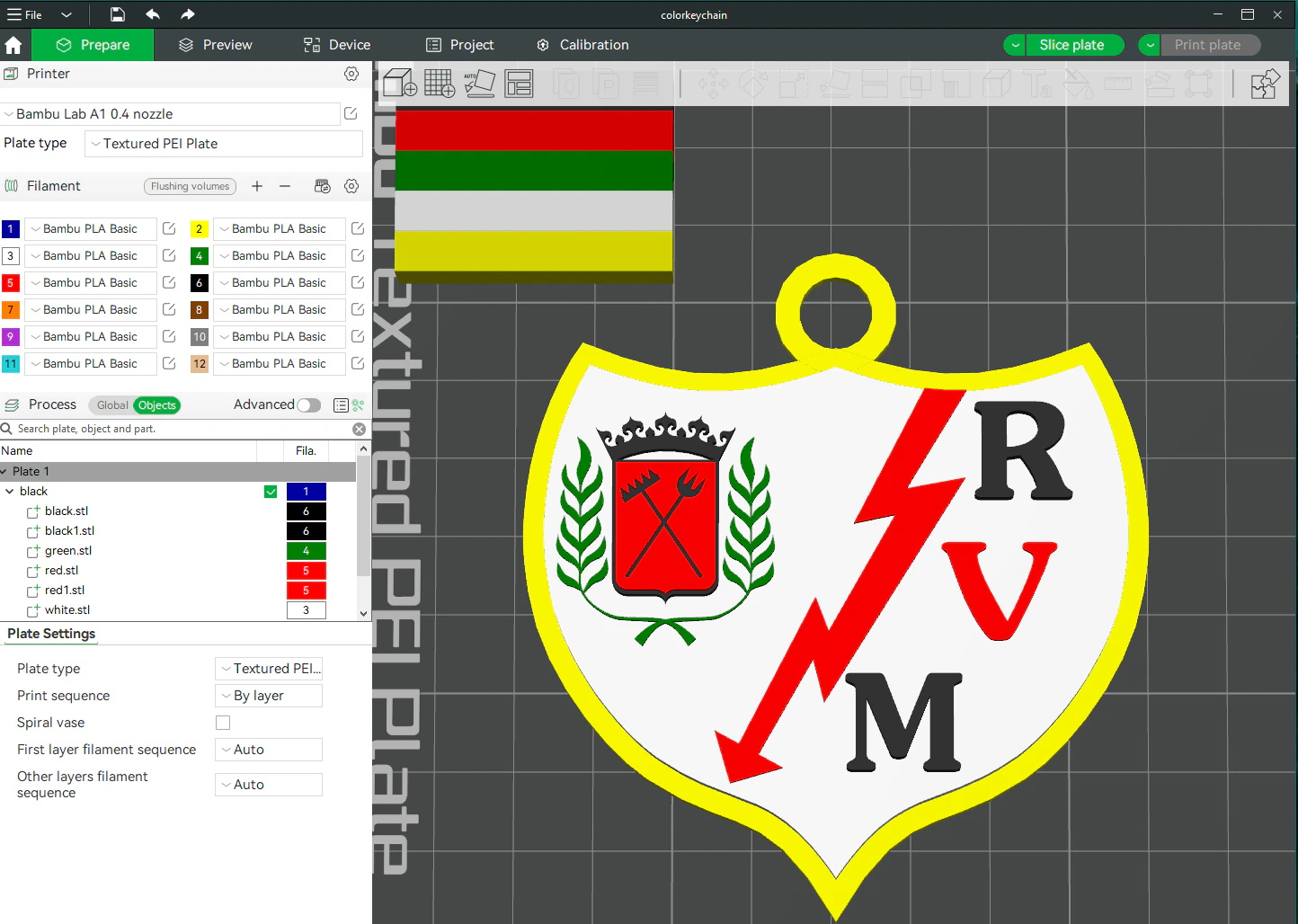This screenshot has height=924, width=1298.
Task: Open the File menu
Action: click(x=25, y=14)
